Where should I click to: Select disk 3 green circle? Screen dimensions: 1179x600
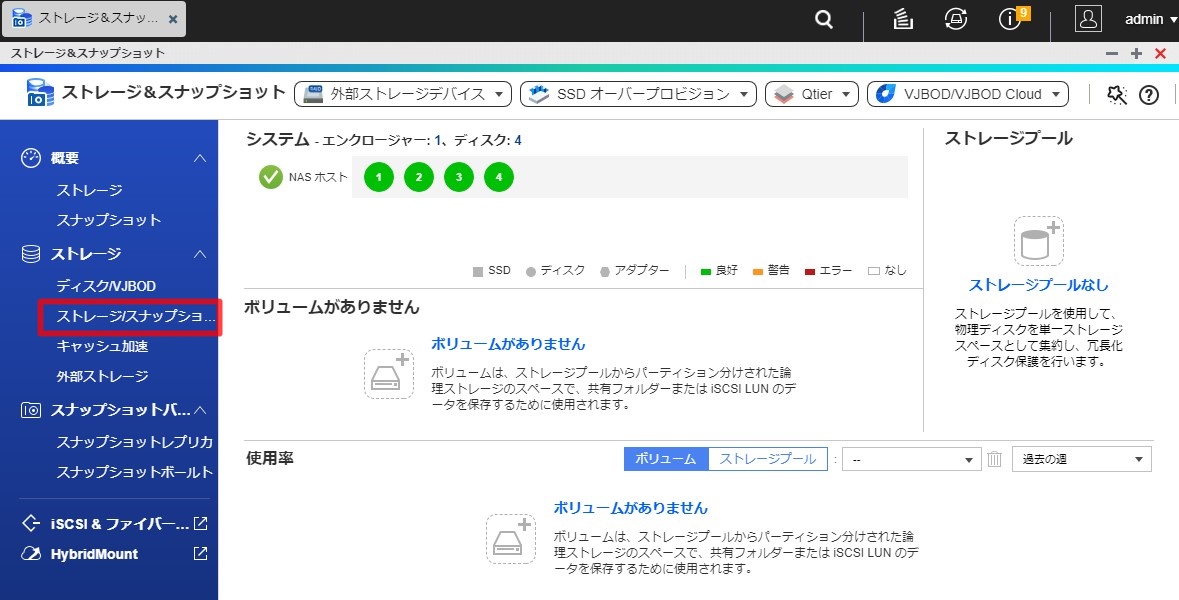[x=459, y=177]
